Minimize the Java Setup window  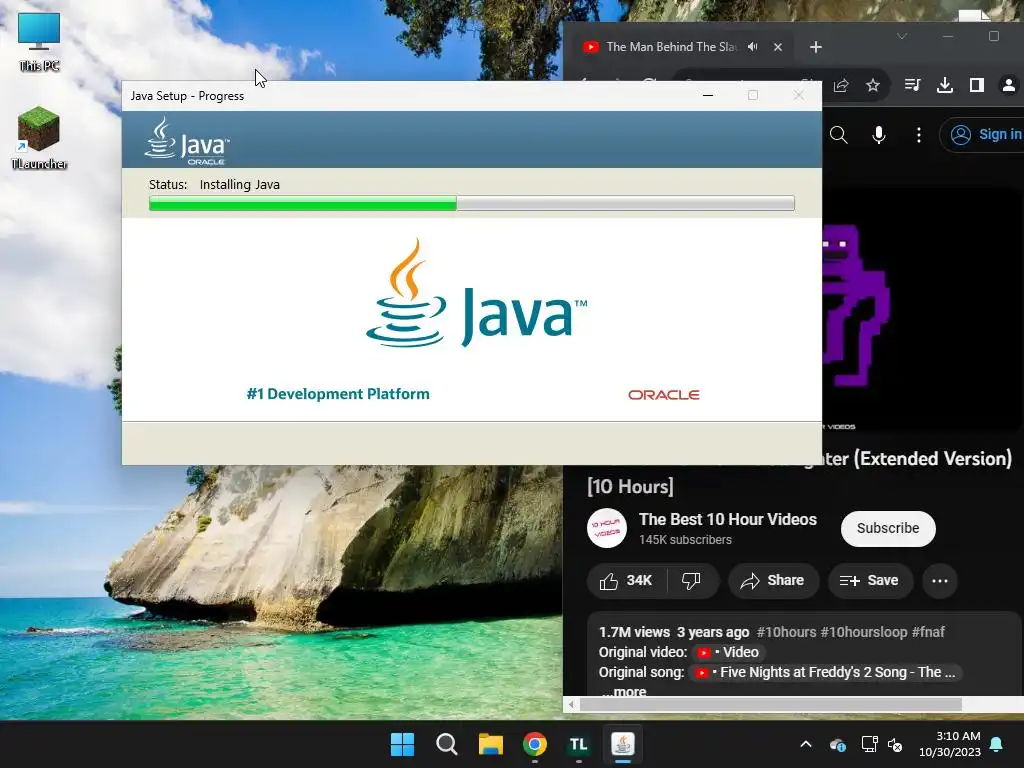pyautogui.click(x=708, y=95)
